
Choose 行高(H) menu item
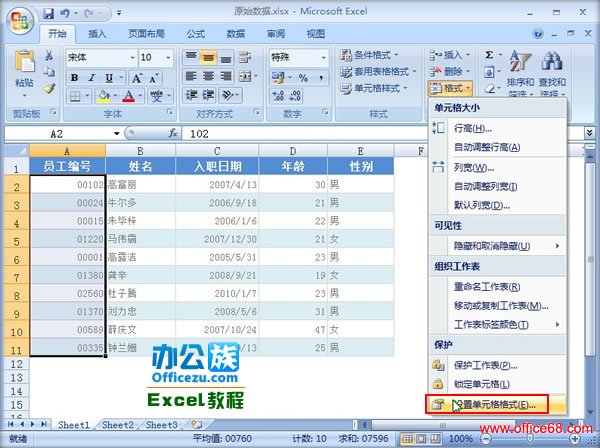(x=497, y=128)
